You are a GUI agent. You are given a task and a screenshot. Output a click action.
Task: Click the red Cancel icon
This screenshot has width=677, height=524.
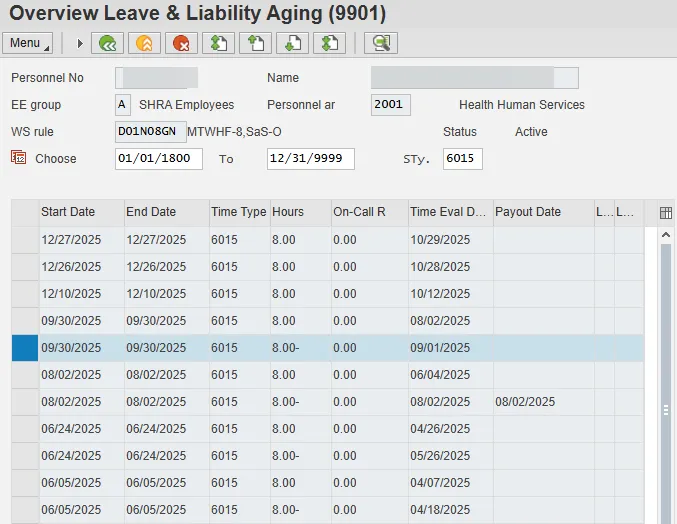(x=181, y=43)
